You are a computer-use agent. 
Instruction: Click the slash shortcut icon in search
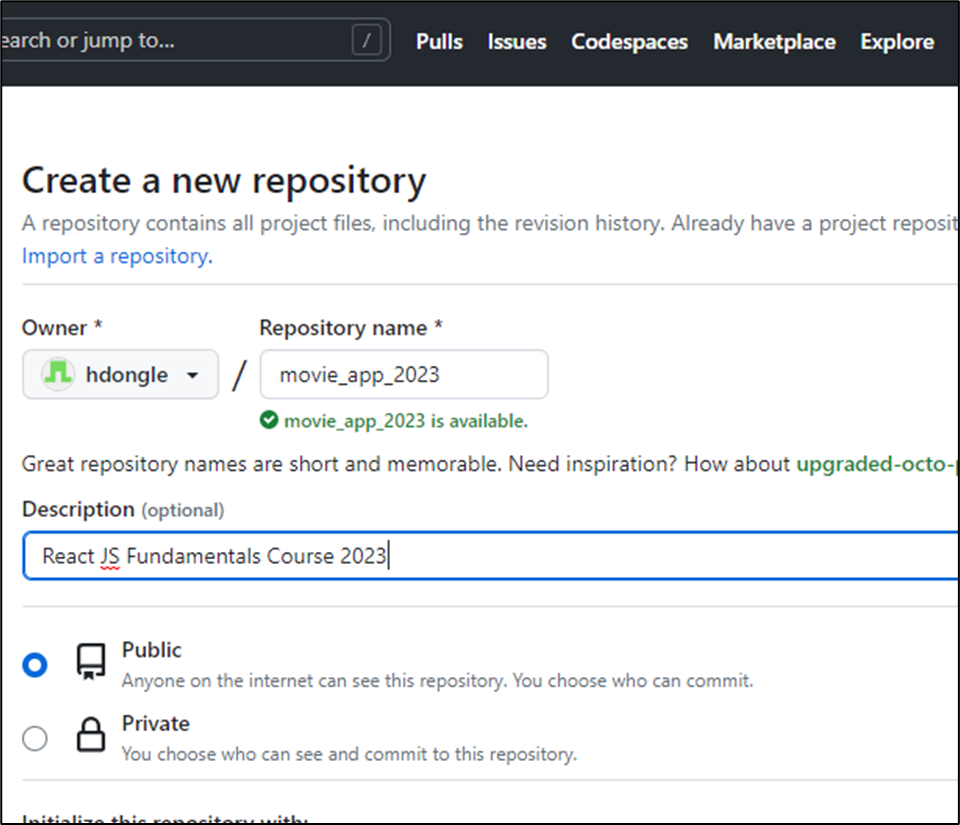(367, 40)
